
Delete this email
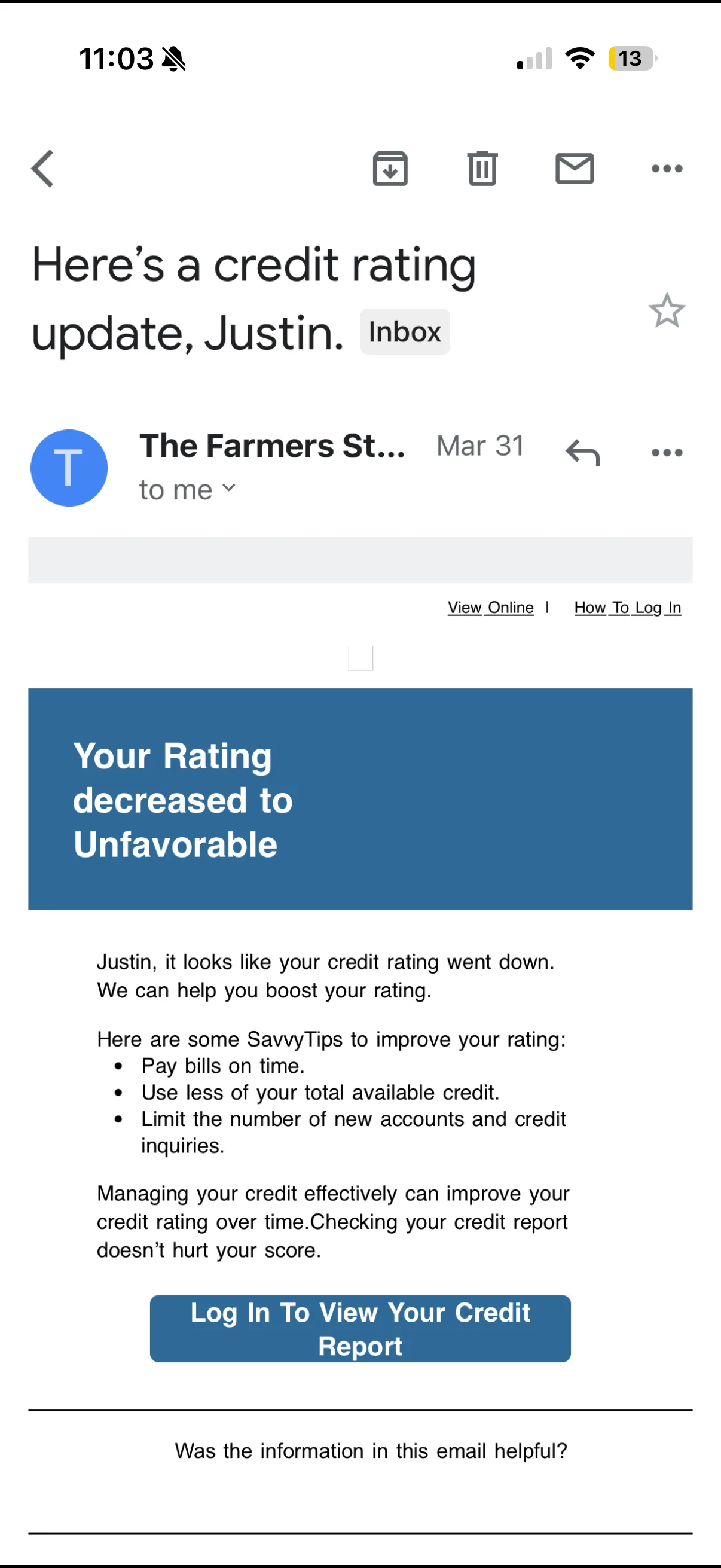[482, 169]
